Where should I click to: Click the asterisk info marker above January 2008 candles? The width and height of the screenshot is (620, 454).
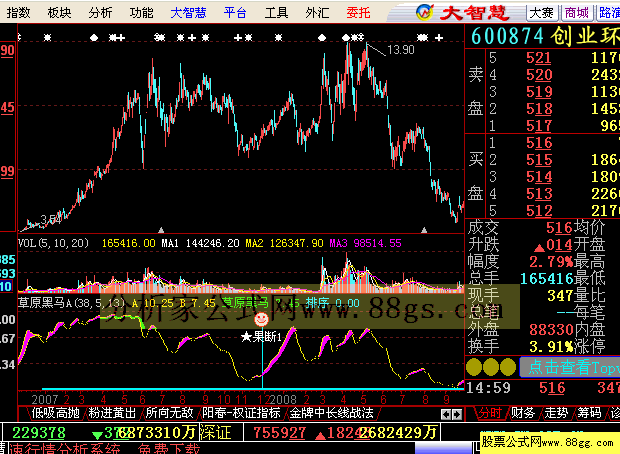tap(278, 38)
